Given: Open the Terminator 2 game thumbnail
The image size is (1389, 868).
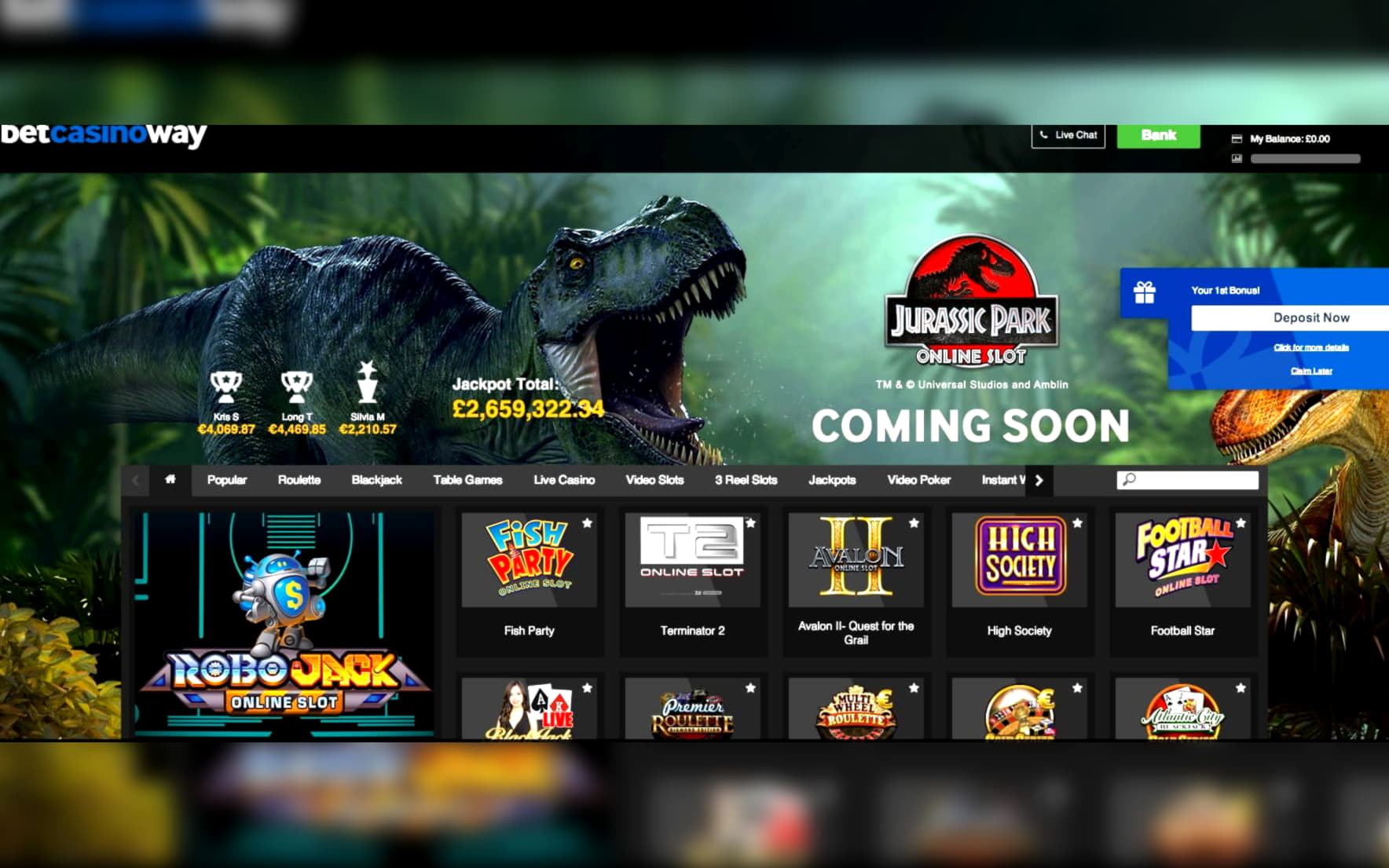Looking at the screenshot, I should [x=692, y=560].
